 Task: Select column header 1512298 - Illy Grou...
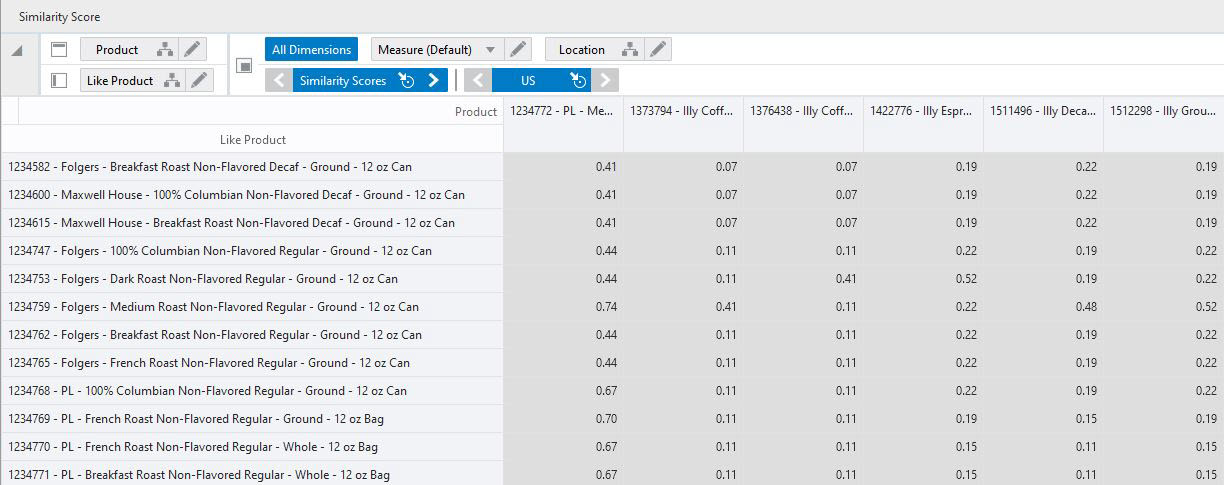pyautogui.click(x=1164, y=111)
